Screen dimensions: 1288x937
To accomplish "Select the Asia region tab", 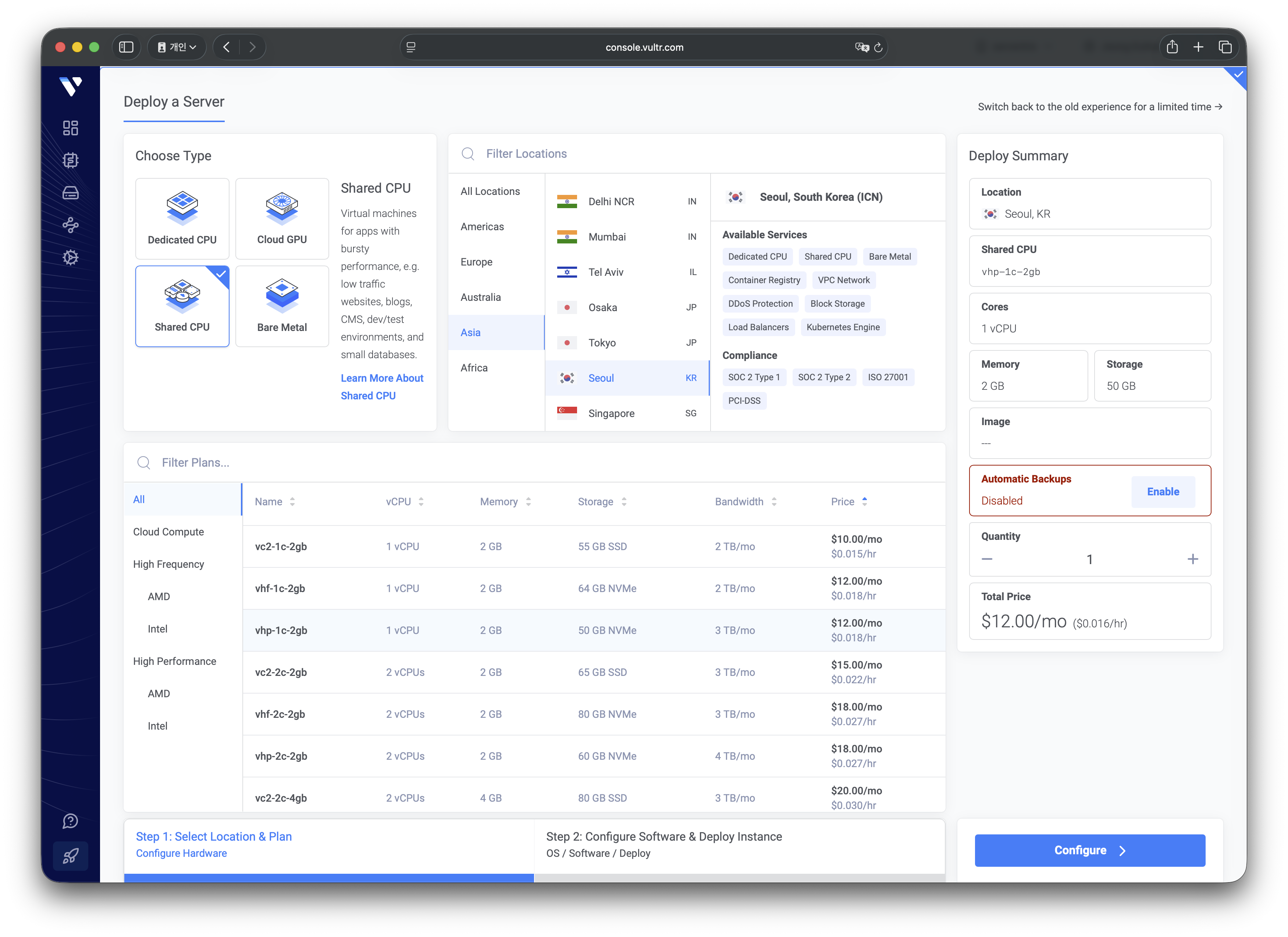I will pos(497,333).
